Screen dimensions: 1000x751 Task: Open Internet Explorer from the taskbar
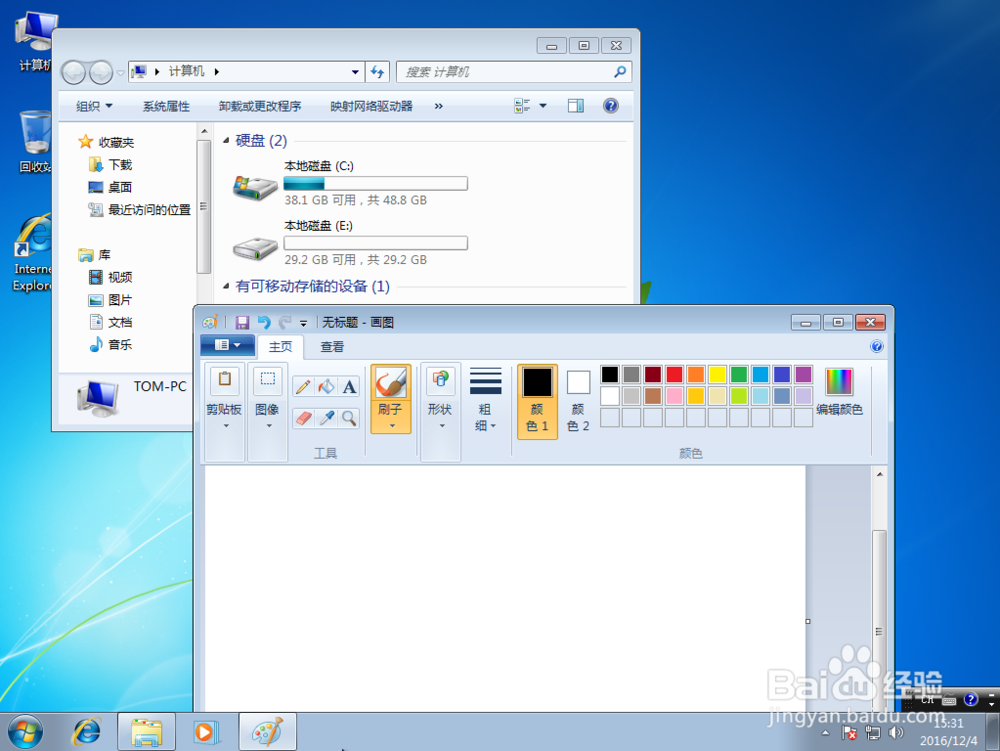click(87, 732)
